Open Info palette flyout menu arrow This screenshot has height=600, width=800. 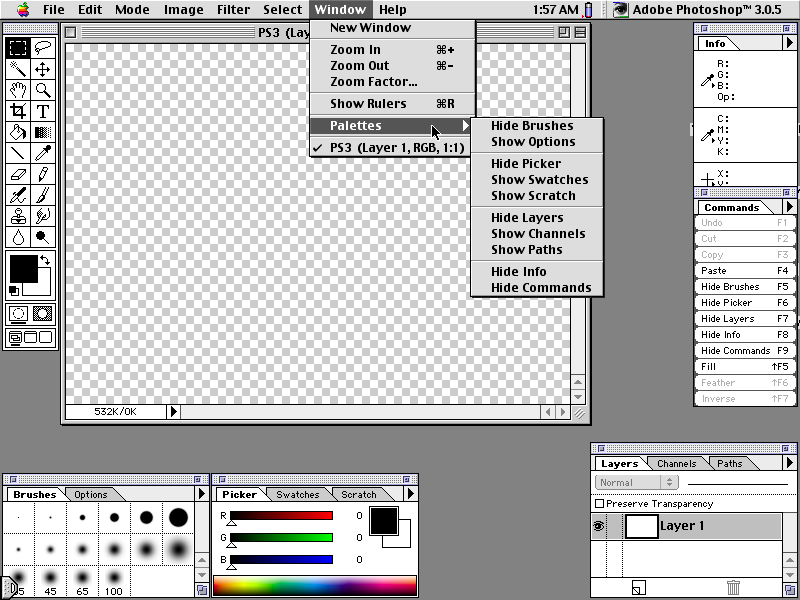point(789,43)
